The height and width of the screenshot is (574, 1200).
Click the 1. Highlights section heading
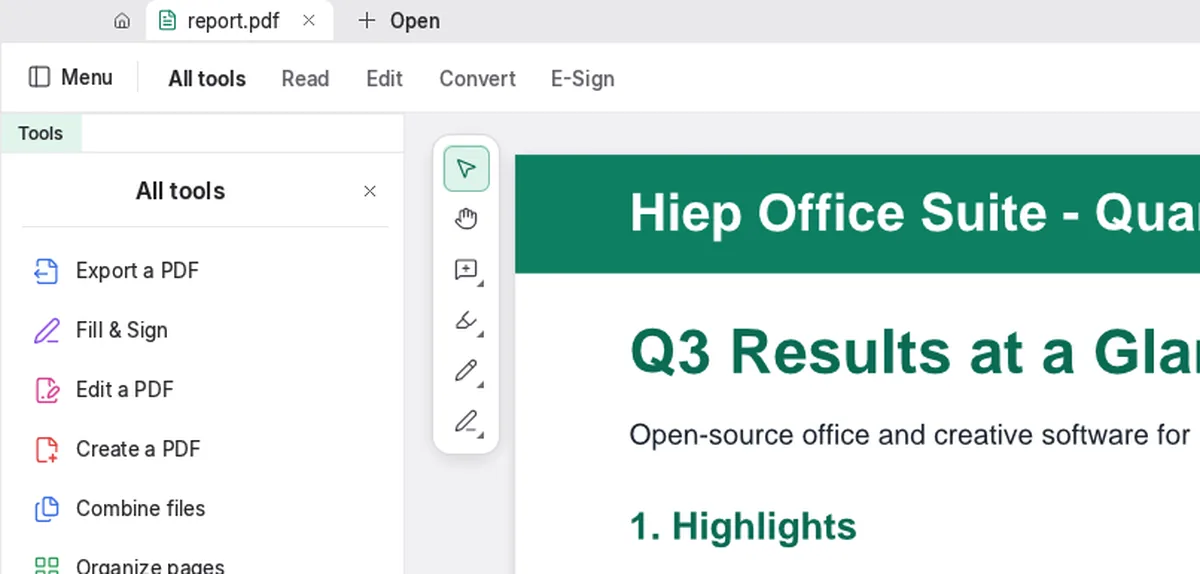[743, 526]
